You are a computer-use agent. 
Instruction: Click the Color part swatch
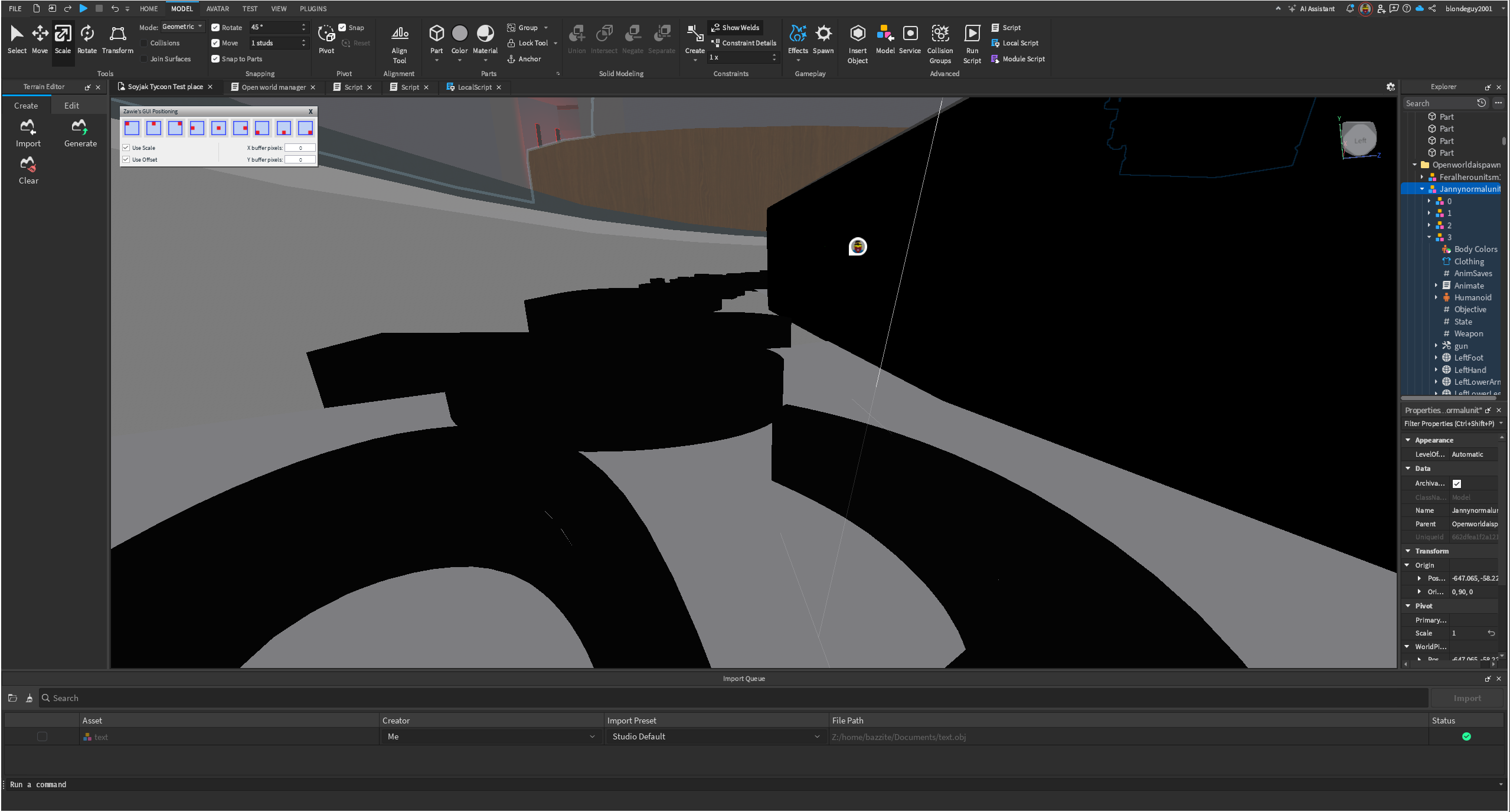(459, 33)
